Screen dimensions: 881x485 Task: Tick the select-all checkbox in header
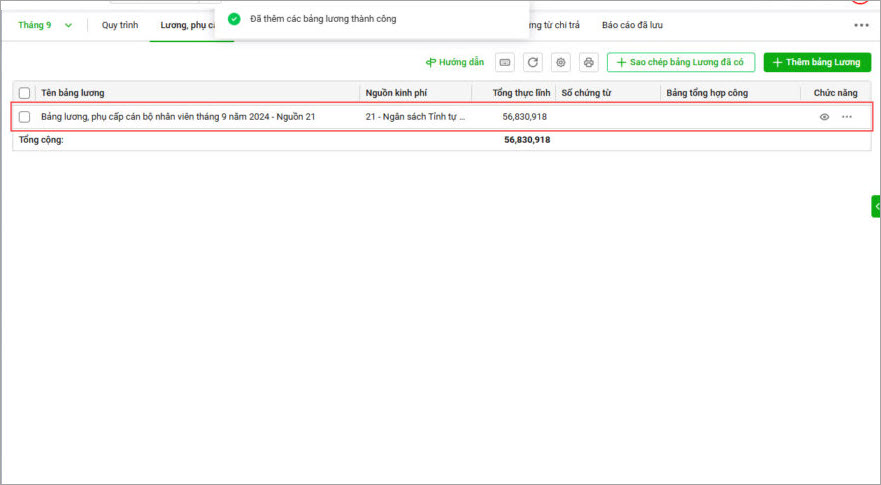tap(24, 93)
